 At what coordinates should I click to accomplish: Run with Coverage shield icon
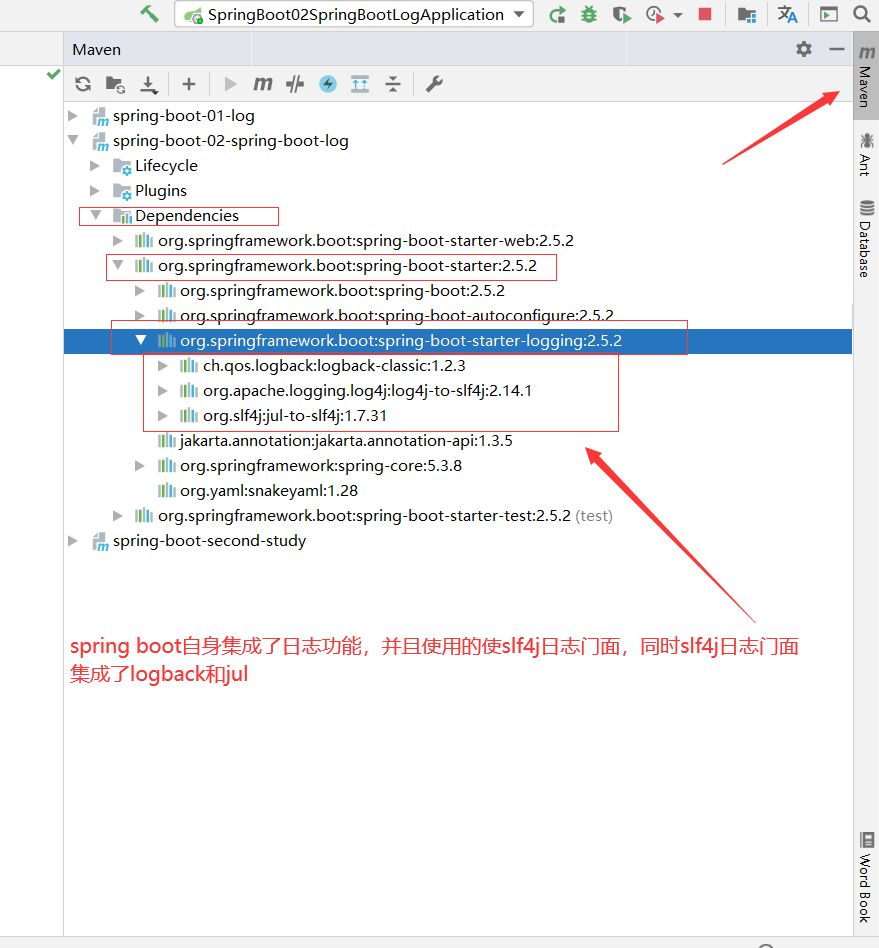[621, 15]
